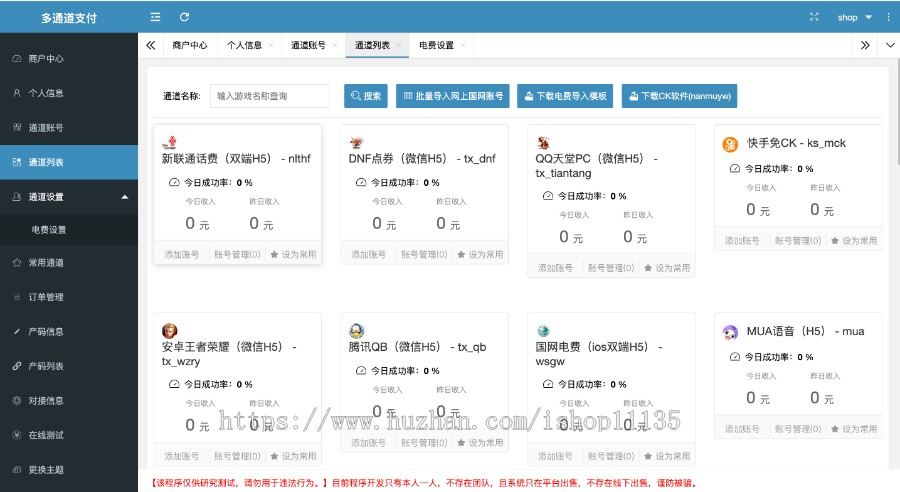Set 腾讯QB as 常用 with star
This screenshot has height=492, width=900.
click(480, 443)
